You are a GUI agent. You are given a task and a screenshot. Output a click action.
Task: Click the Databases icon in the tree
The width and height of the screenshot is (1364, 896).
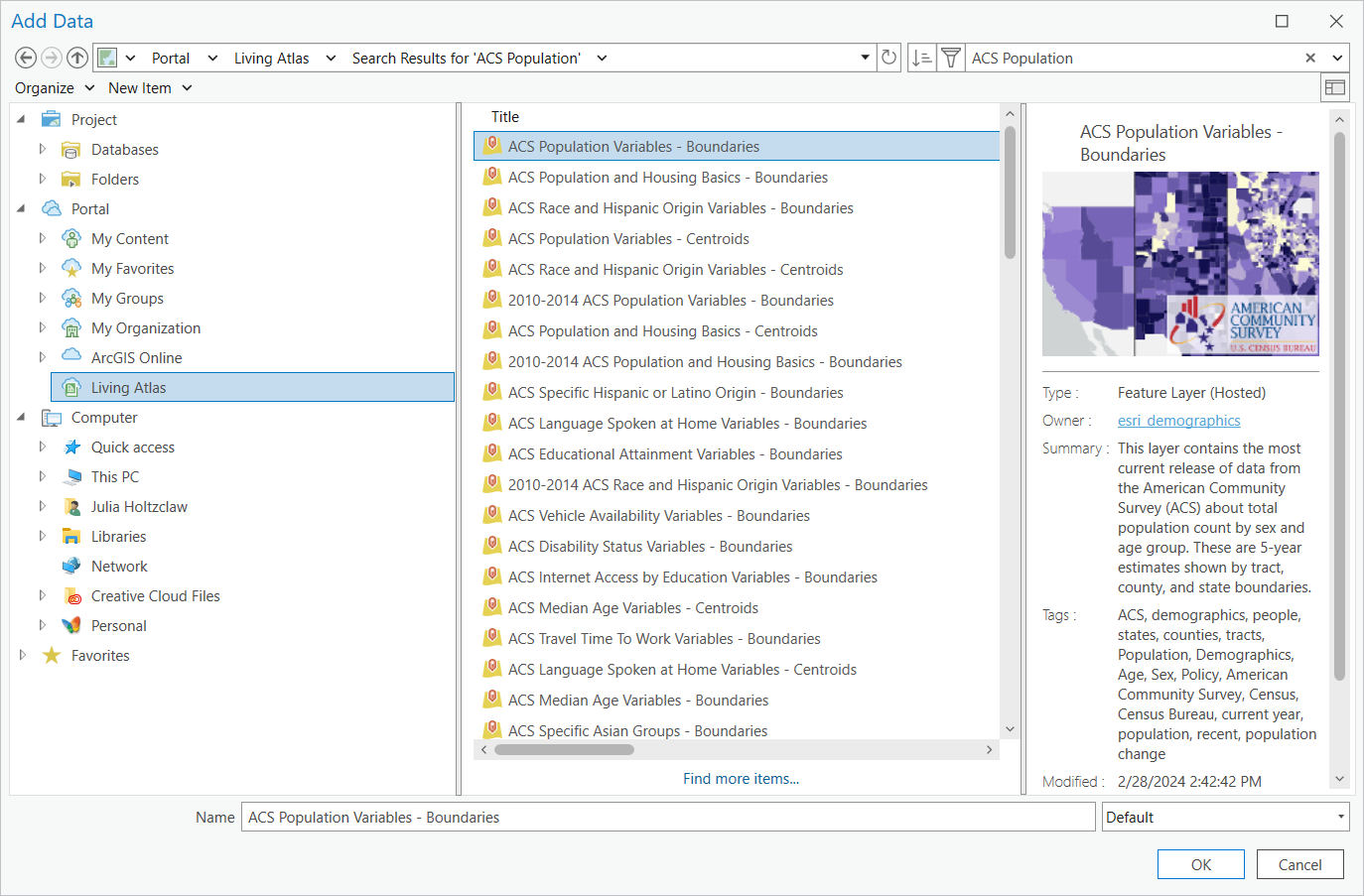(70, 150)
